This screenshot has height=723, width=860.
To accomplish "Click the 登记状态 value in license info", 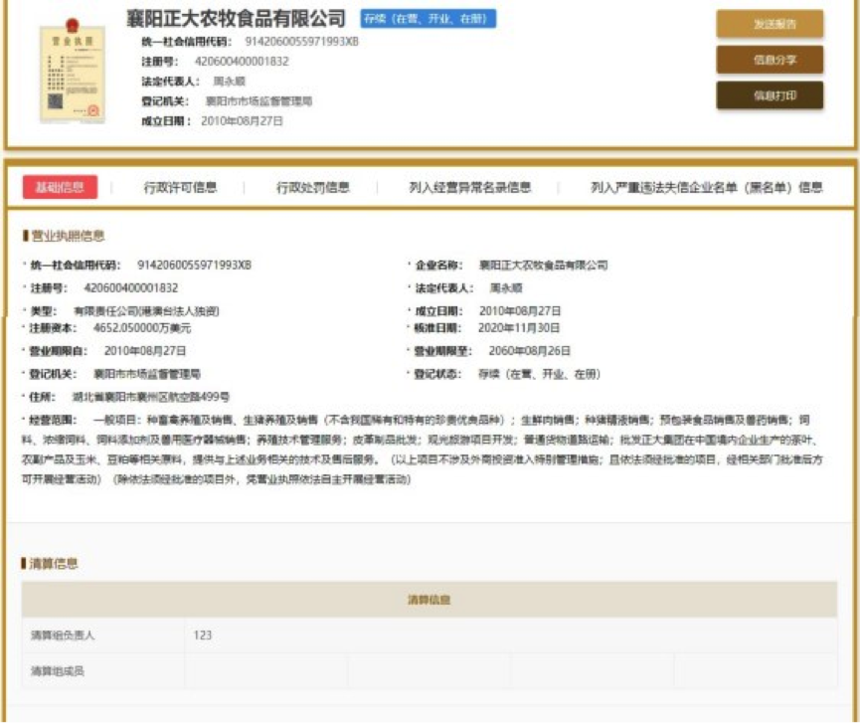I will pos(539,374).
